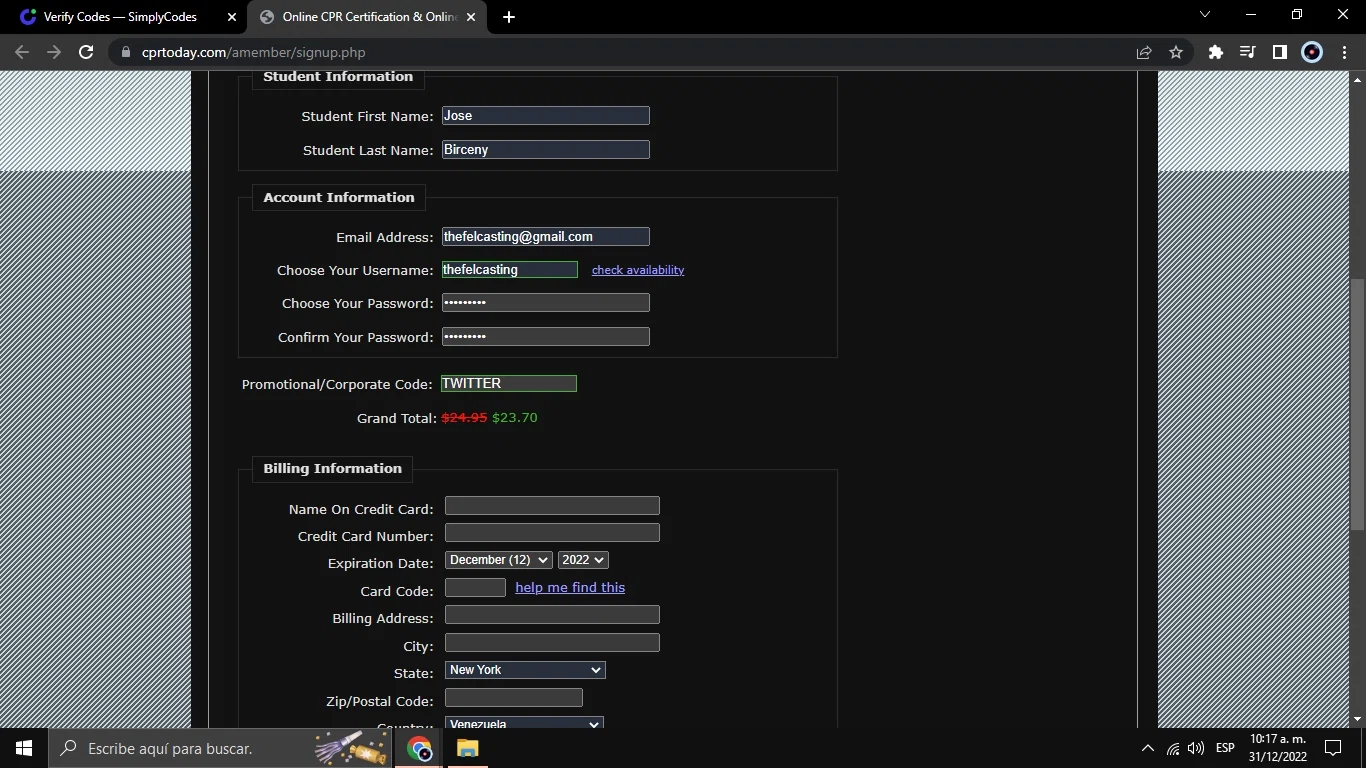This screenshot has height=768, width=1366.
Task: Click the Card Code field
Action: click(475, 588)
